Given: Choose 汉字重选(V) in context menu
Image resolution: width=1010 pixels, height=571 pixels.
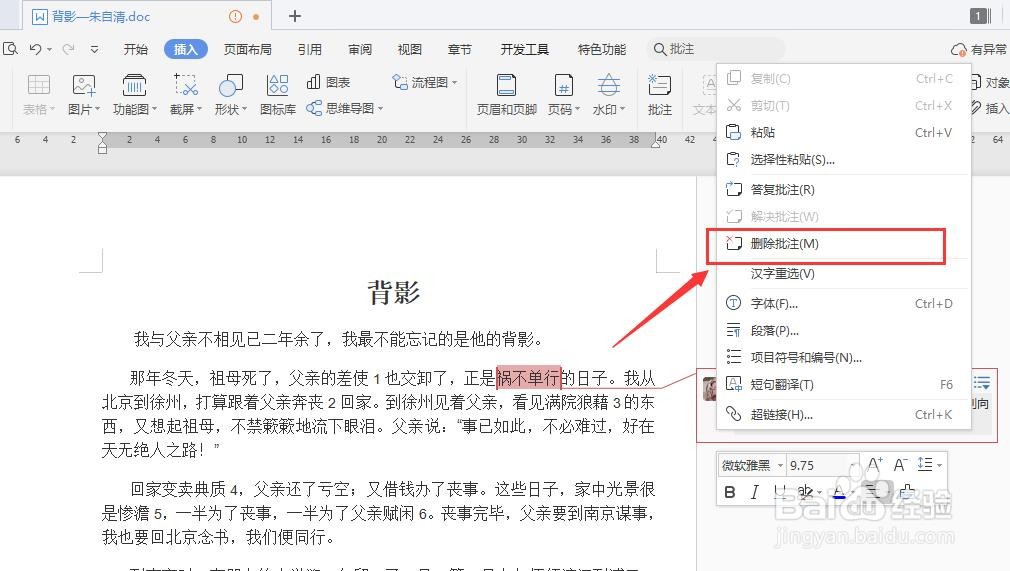Looking at the screenshot, I should 844,274.
